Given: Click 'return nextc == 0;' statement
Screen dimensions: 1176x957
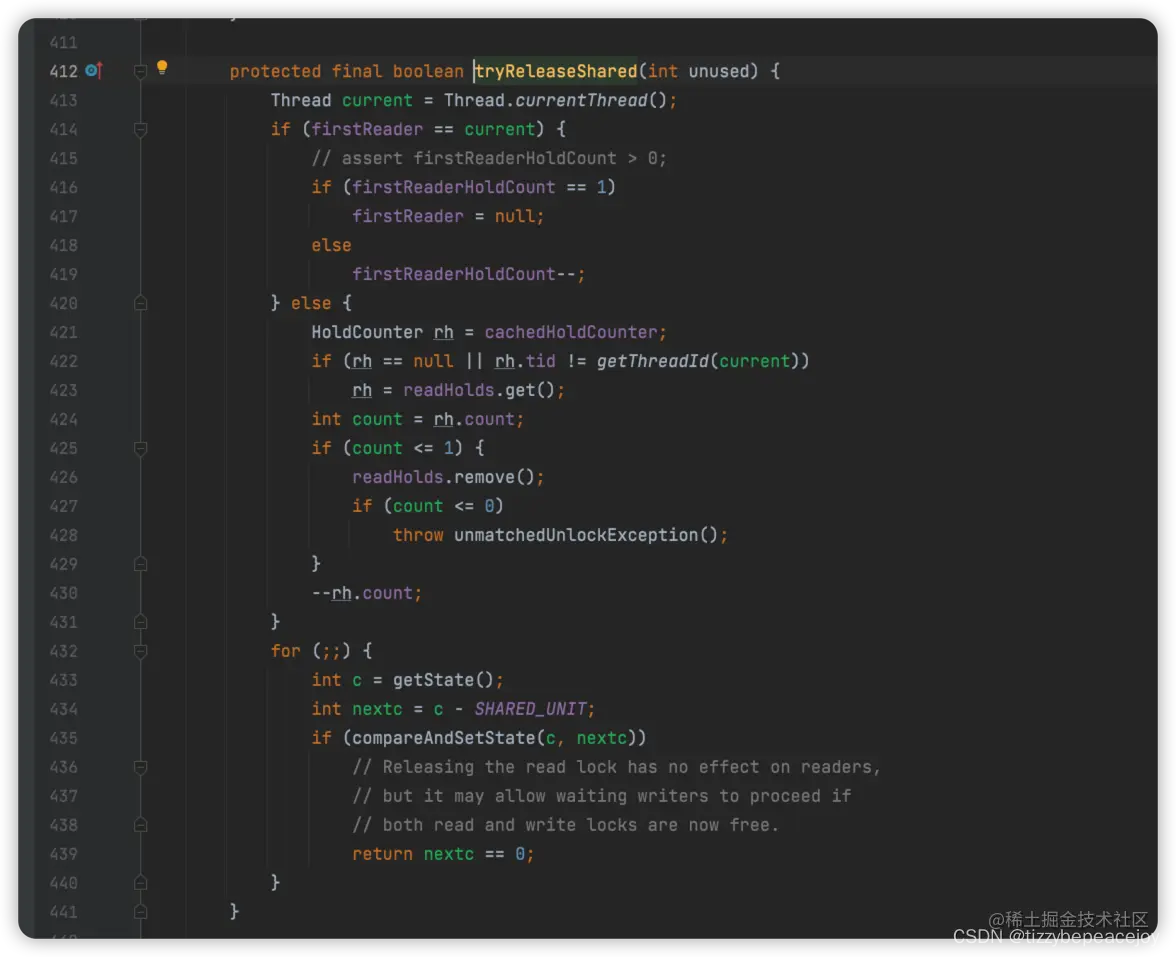Looking at the screenshot, I should tap(443, 854).
